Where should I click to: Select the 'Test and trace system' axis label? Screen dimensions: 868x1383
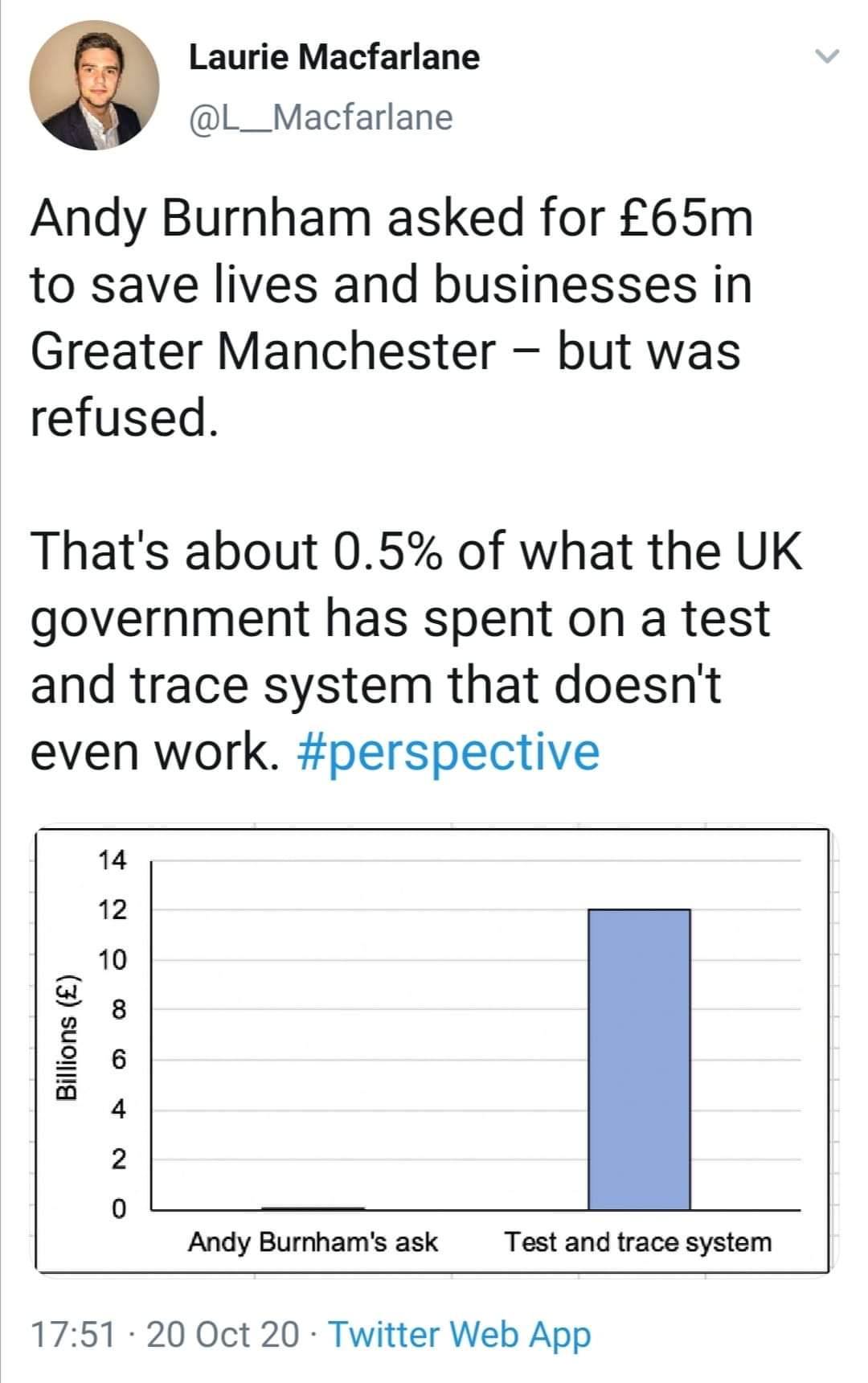(638, 1242)
